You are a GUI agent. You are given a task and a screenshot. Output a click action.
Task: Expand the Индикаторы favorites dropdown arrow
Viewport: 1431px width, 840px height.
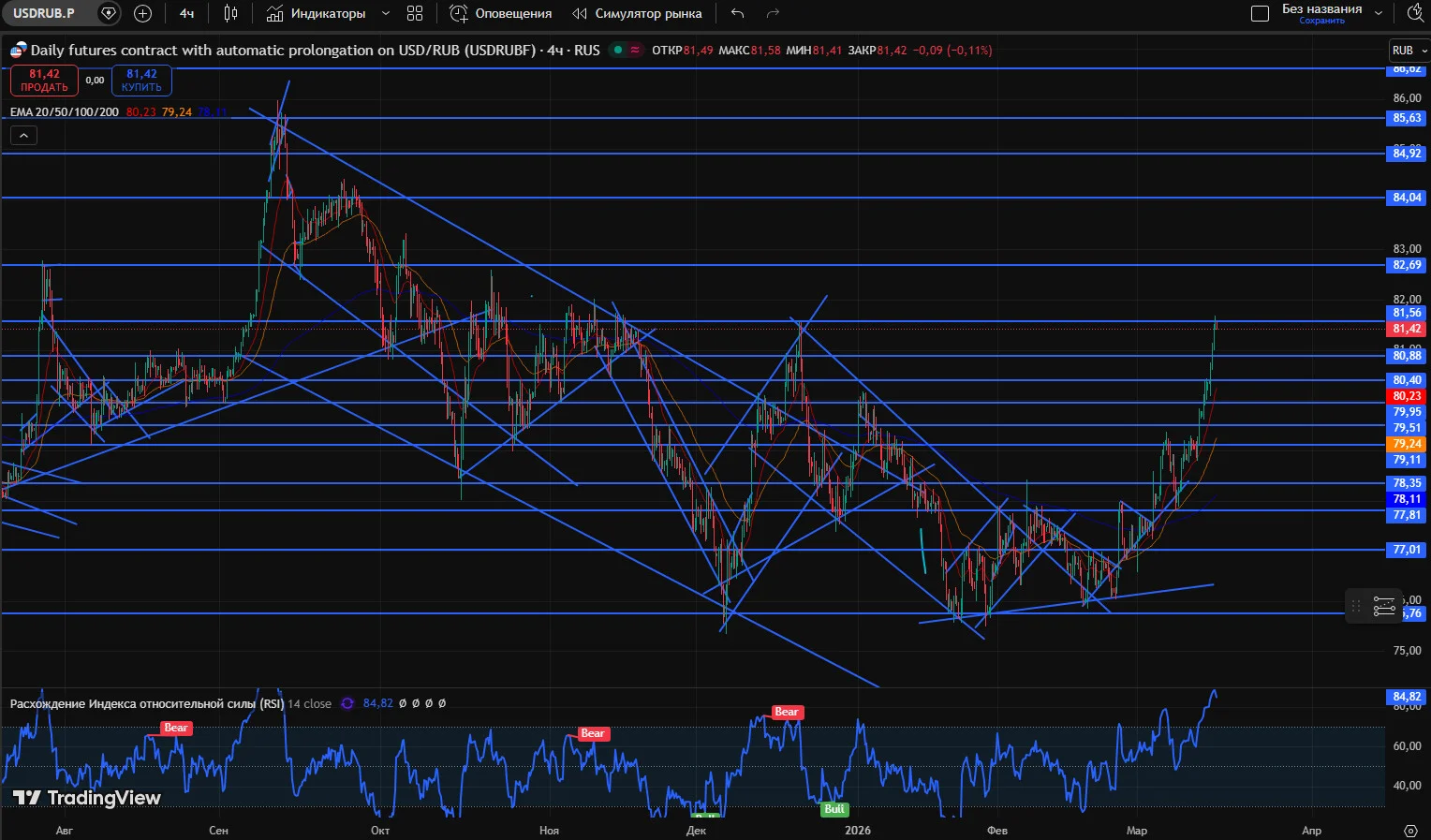pos(386,14)
